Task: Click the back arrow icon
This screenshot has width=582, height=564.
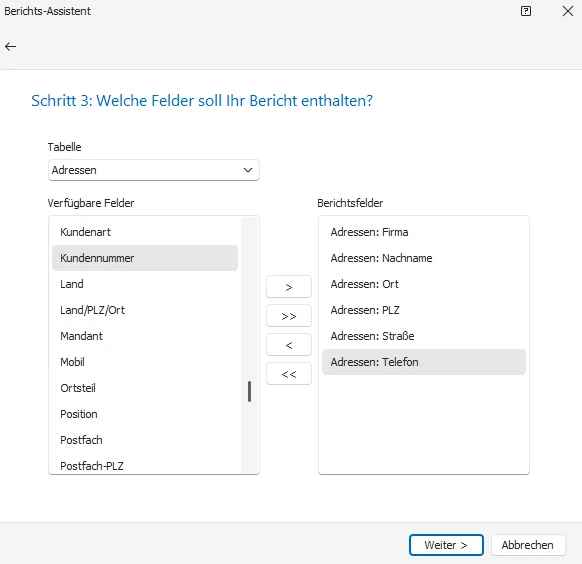Action: click(10, 46)
